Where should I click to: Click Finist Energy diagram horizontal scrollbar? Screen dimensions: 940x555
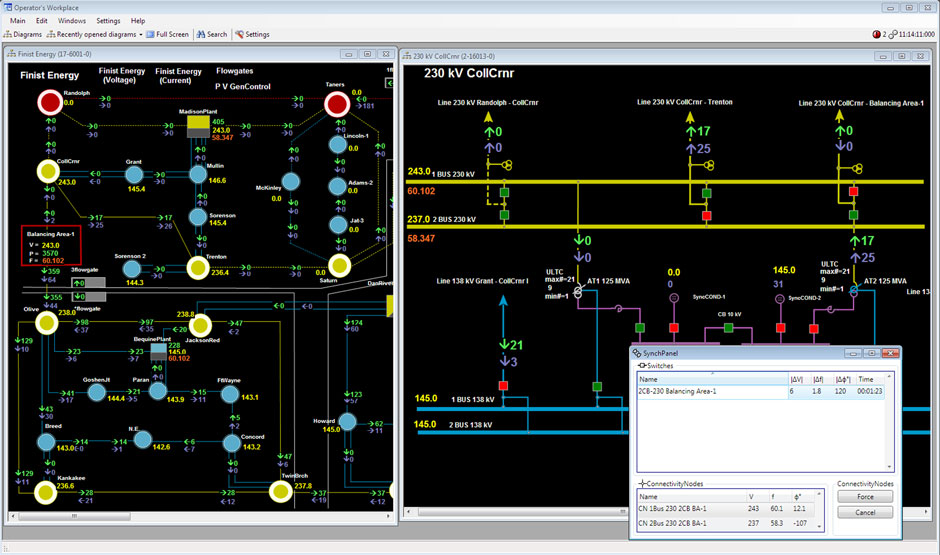coord(201,516)
